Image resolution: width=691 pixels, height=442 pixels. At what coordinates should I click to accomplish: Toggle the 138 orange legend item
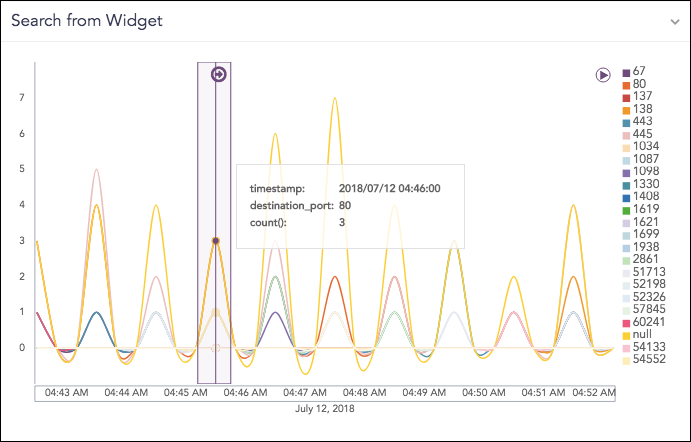coord(641,110)
